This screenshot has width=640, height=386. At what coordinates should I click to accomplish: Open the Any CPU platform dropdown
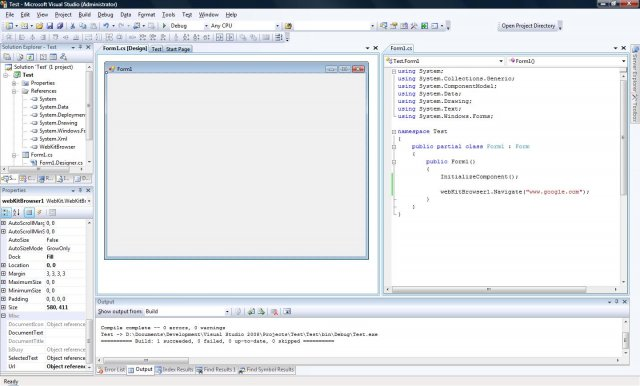278,26
